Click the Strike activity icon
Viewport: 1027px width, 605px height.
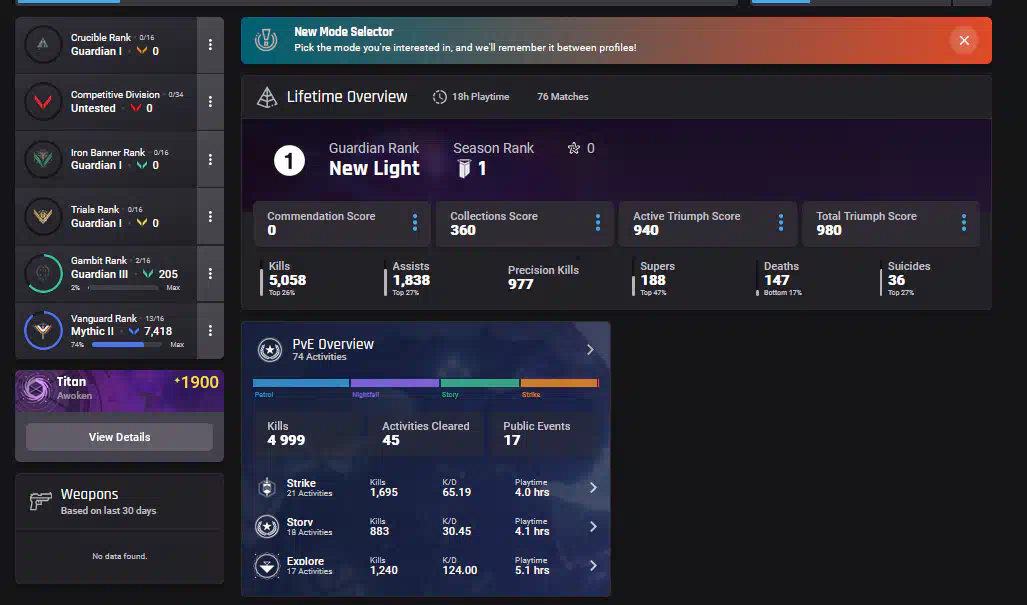click(x=267, y=488)
